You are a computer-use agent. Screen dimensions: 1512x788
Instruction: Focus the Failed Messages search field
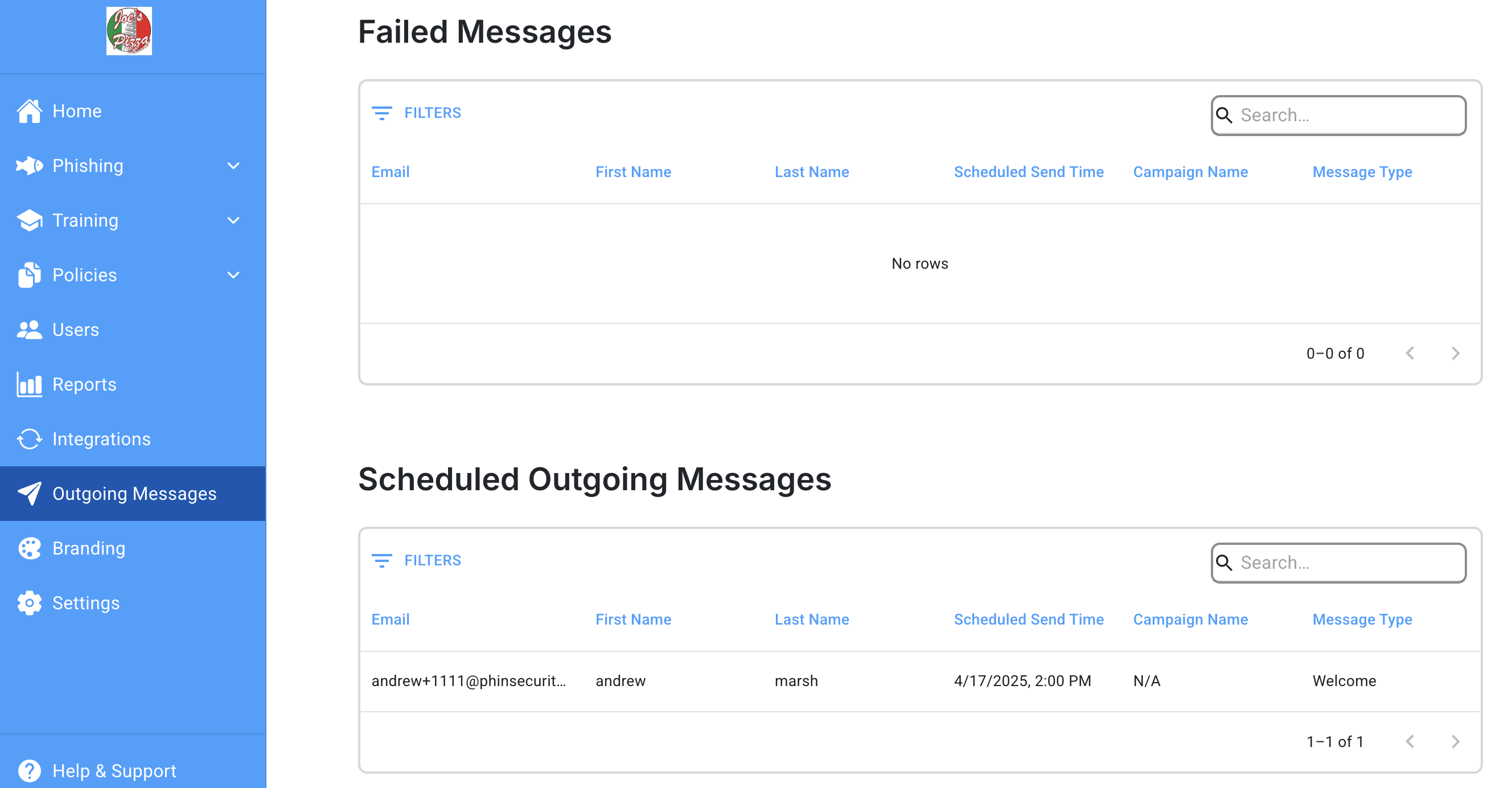(x=1339, y=115)
